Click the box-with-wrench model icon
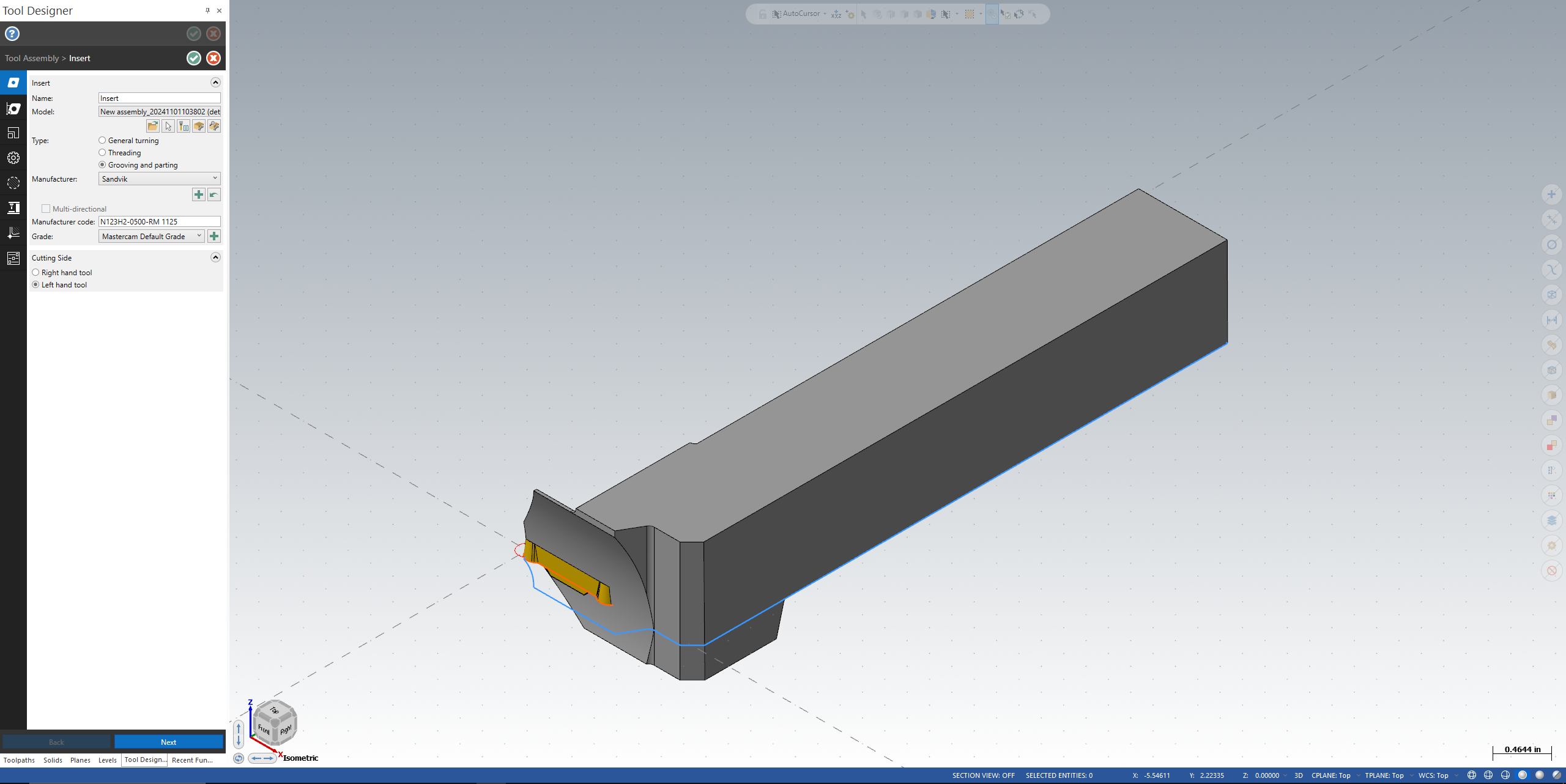Screen dimensions: 1566x784 (x=199, y=126)
